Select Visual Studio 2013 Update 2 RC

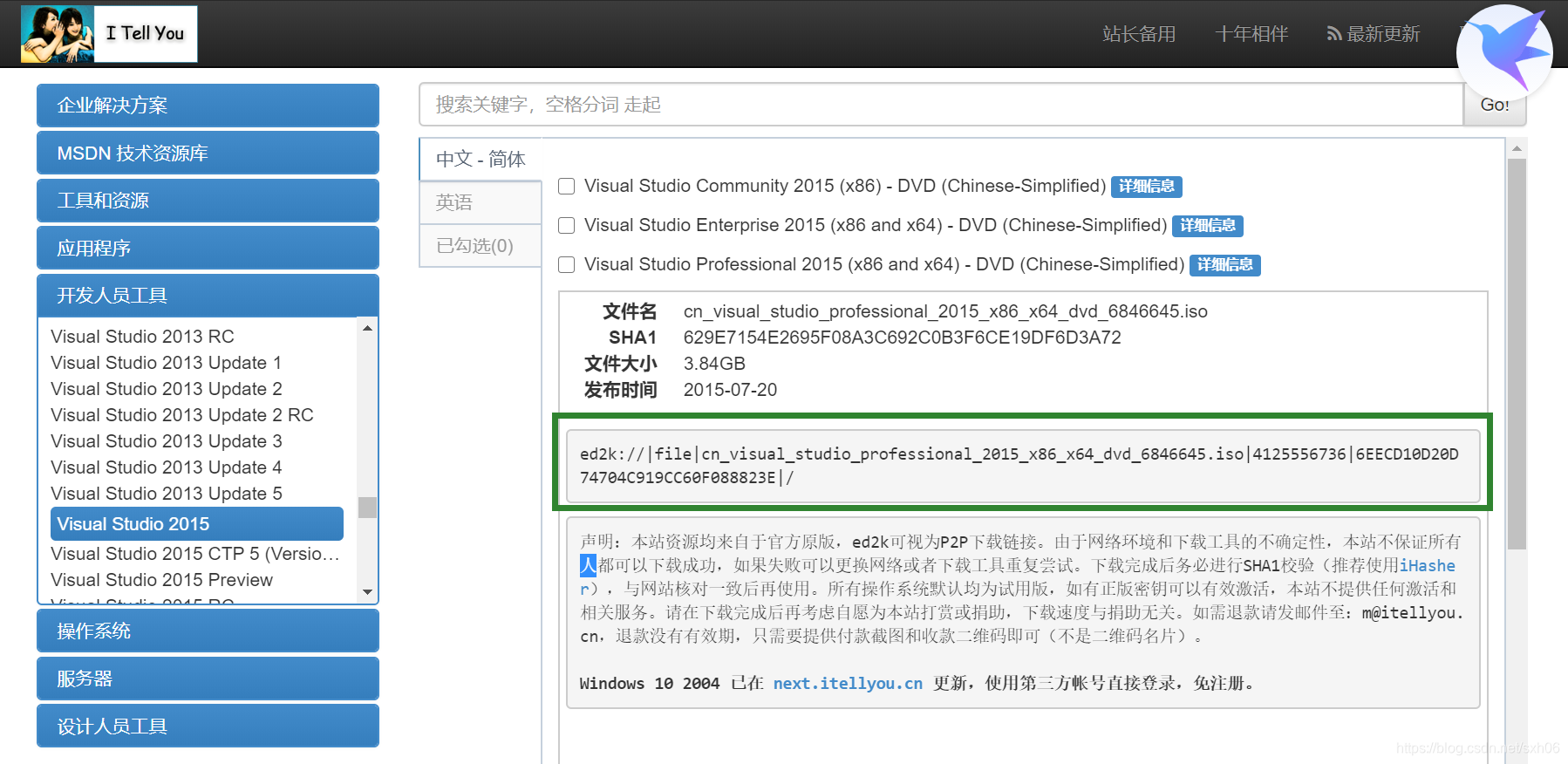click(x=181, y=415)
